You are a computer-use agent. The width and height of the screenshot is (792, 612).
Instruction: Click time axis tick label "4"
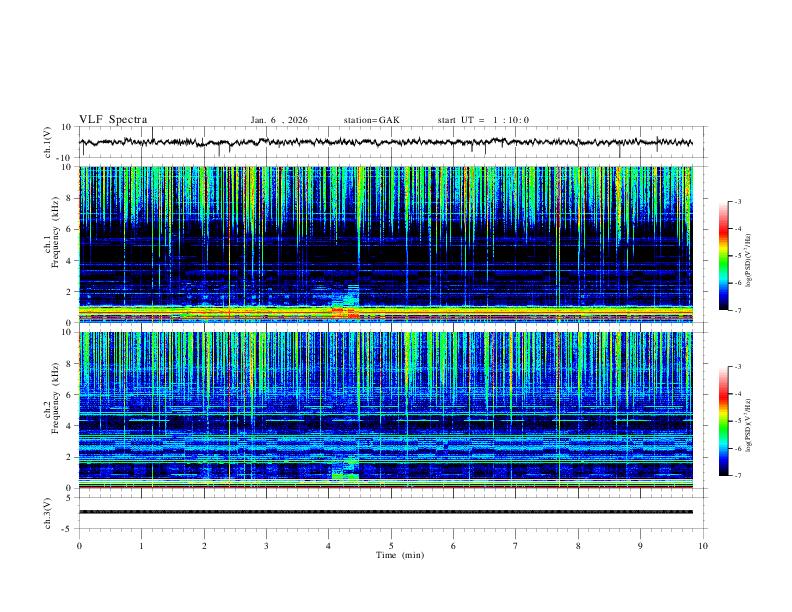click(x=329, y=546)
